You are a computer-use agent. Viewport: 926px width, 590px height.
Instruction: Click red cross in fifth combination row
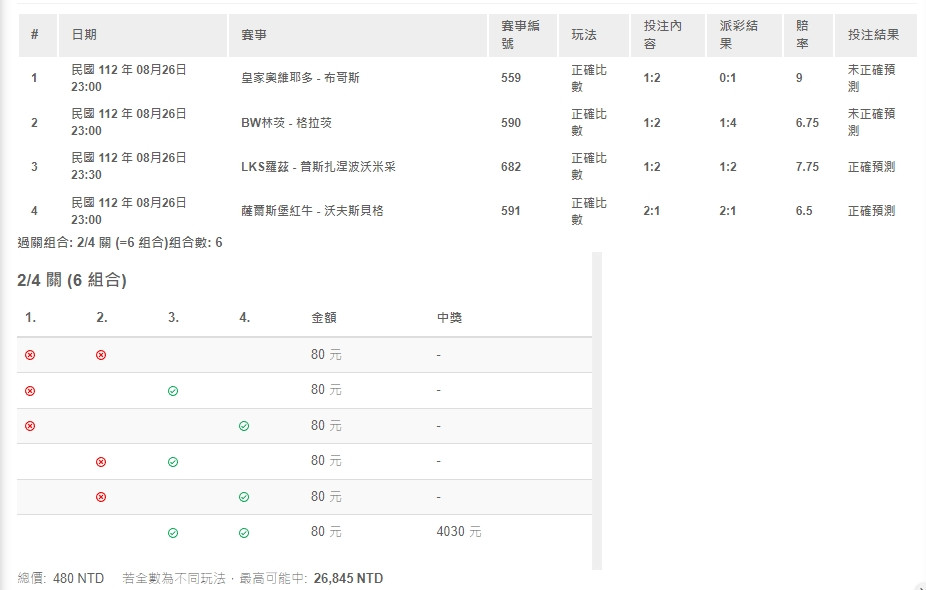(101, 497)
